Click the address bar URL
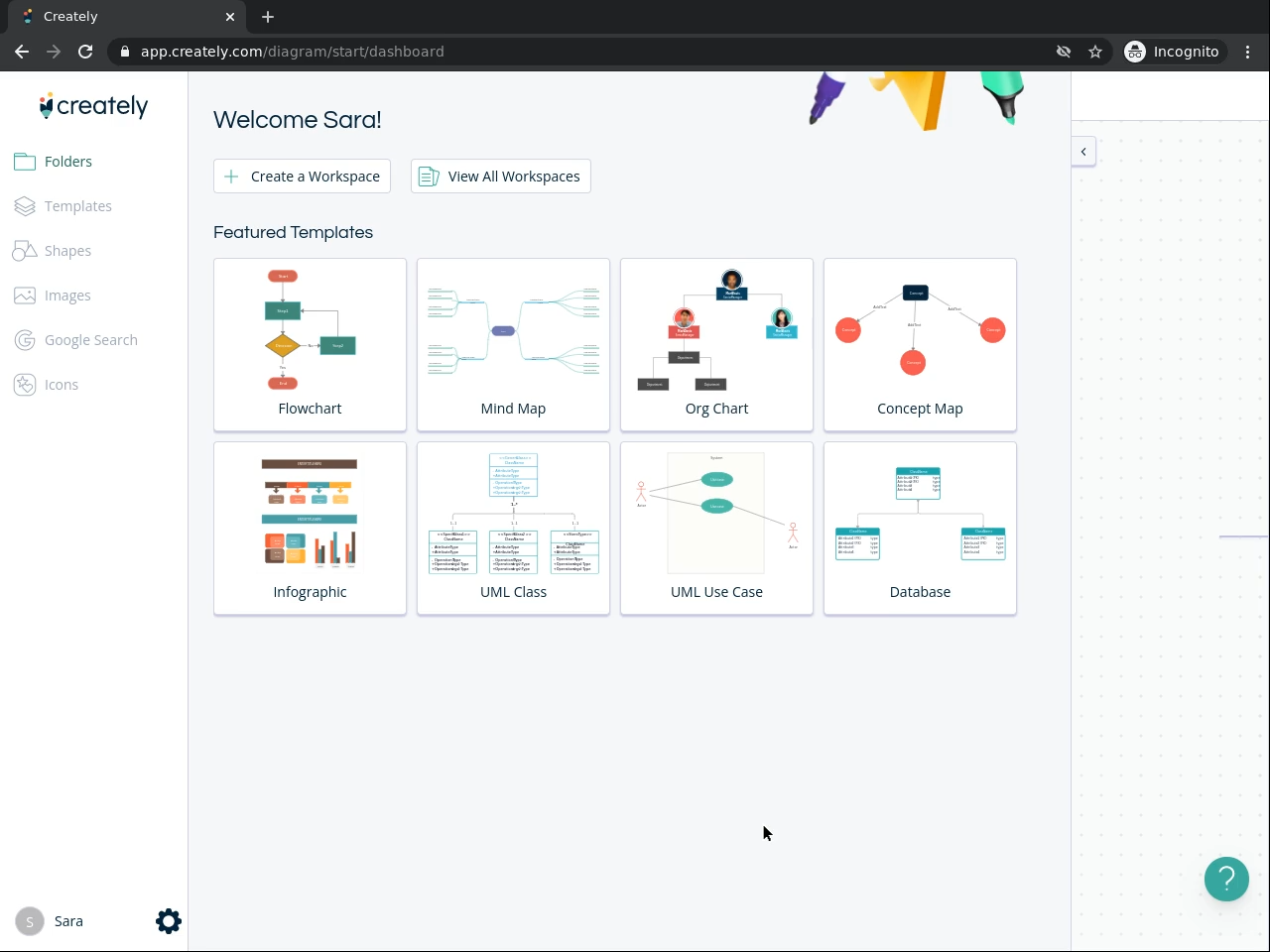The image size is (1270, 952). 293,52
